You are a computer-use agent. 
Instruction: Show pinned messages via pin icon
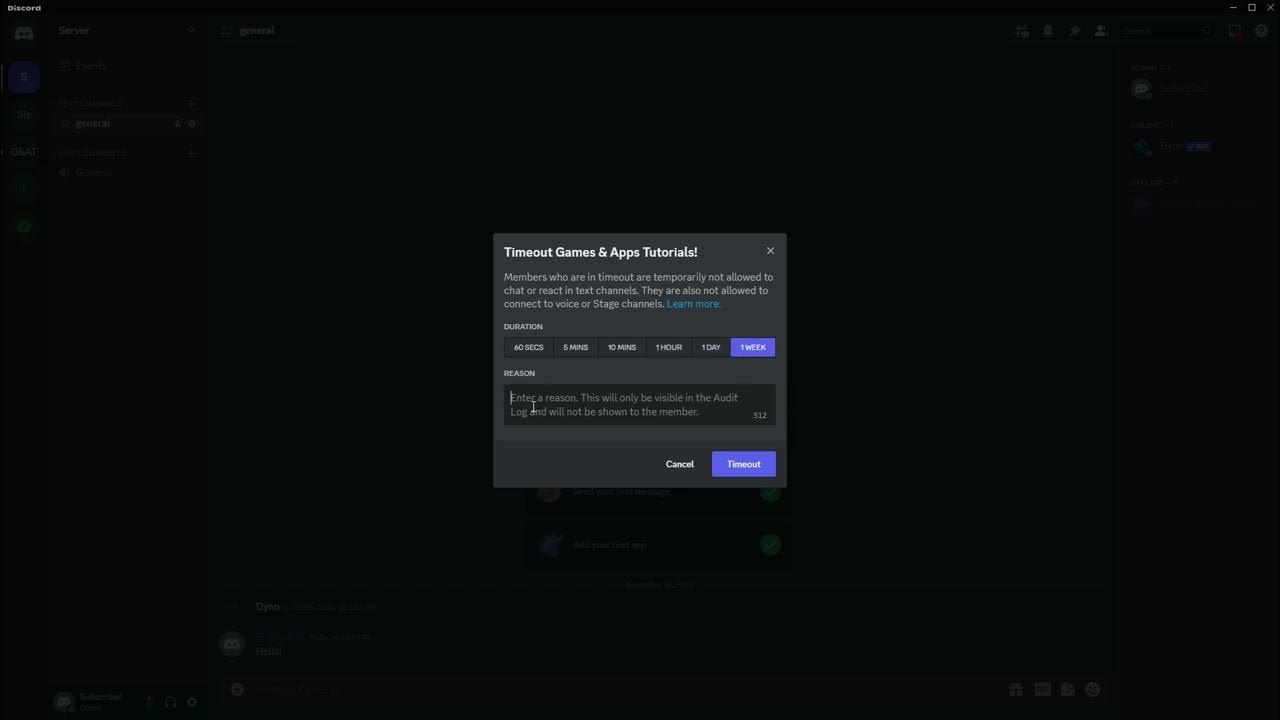point(1074,31)
